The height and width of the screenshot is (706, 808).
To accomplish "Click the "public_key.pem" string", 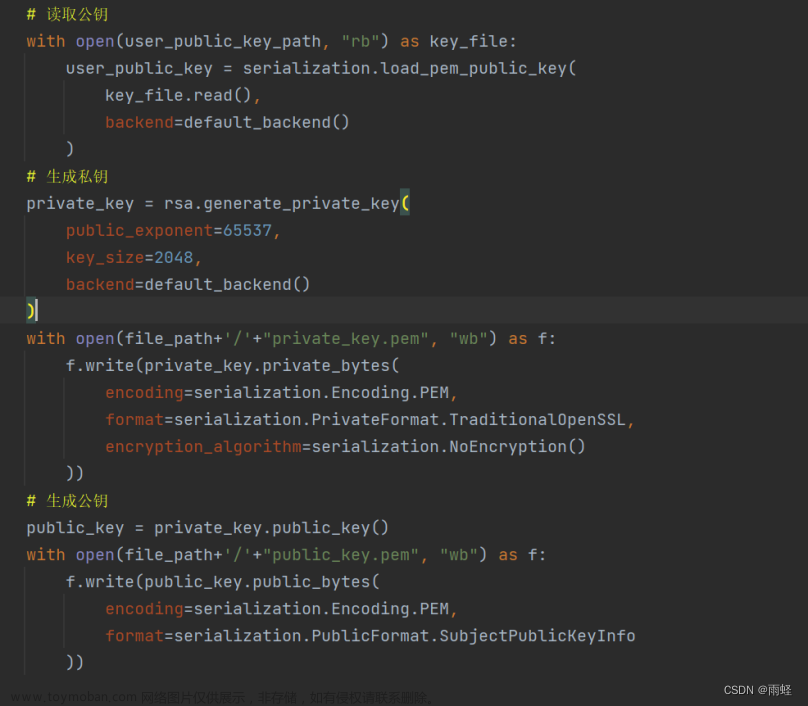I will tap(341, 554).
